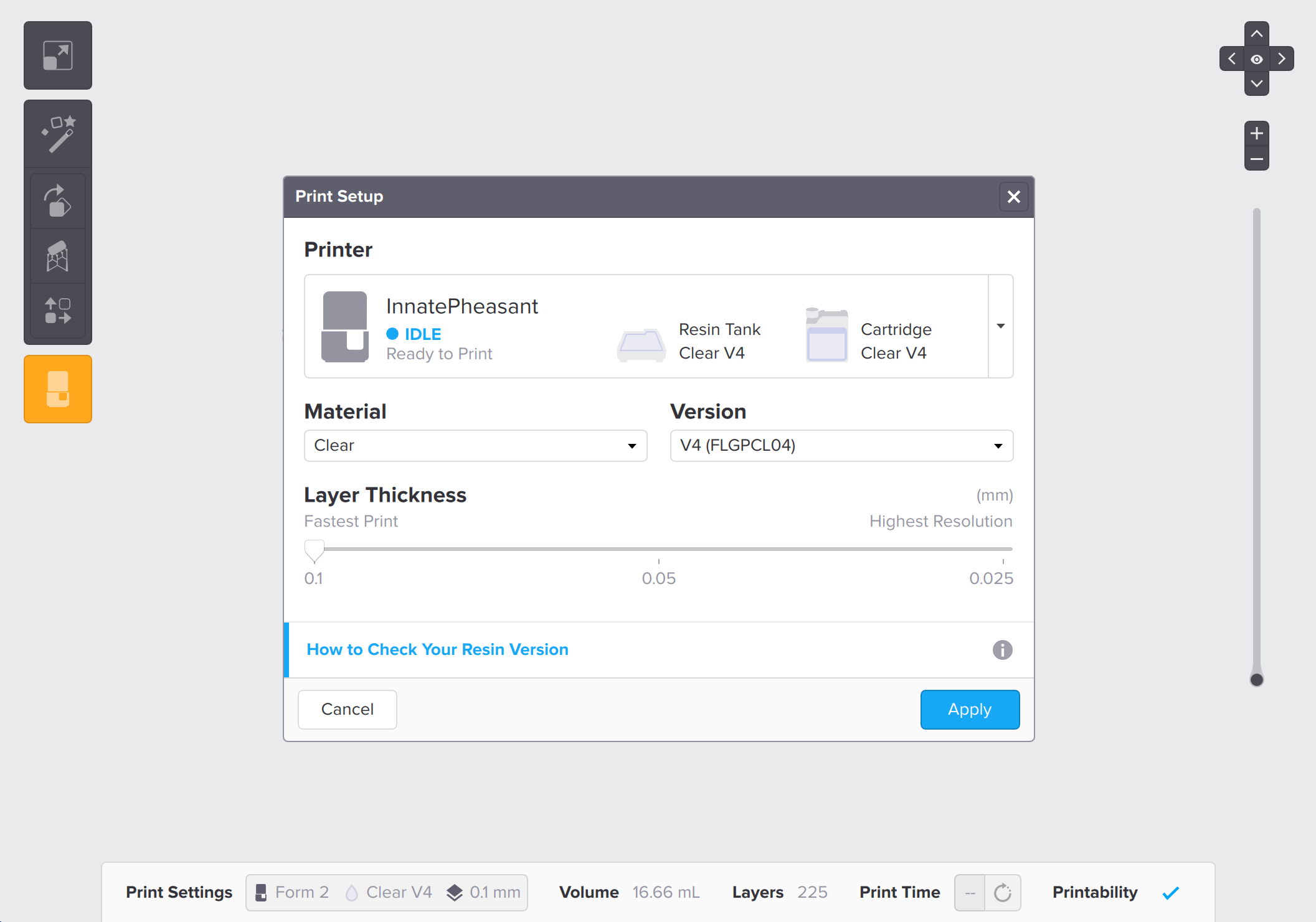Image resolution: width=1316 pixels, height=922 pixels.
Task: Set layer thickness slider to 0.05
Action: [x=659, y=549]
